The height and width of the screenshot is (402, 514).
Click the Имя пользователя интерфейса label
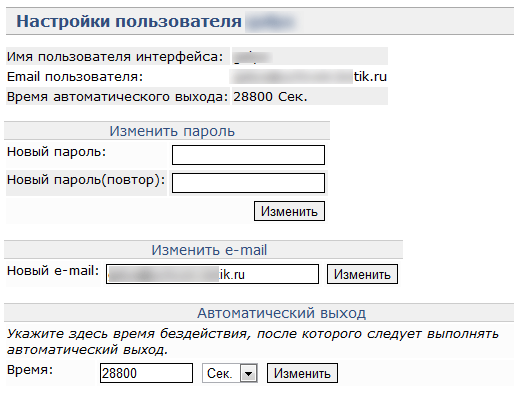click(x=115, y=57)
